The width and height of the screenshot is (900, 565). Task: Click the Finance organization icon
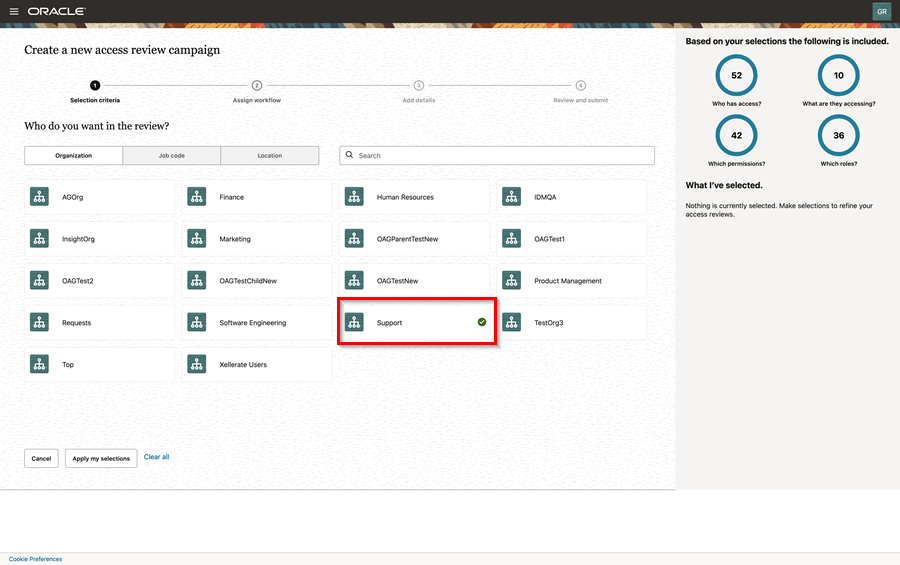click(197, 197)
